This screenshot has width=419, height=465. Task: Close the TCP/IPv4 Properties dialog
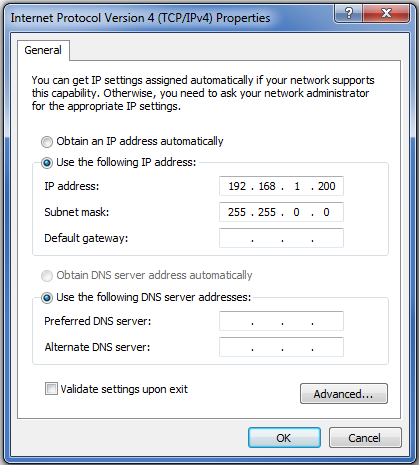click(x=386, y=13)
